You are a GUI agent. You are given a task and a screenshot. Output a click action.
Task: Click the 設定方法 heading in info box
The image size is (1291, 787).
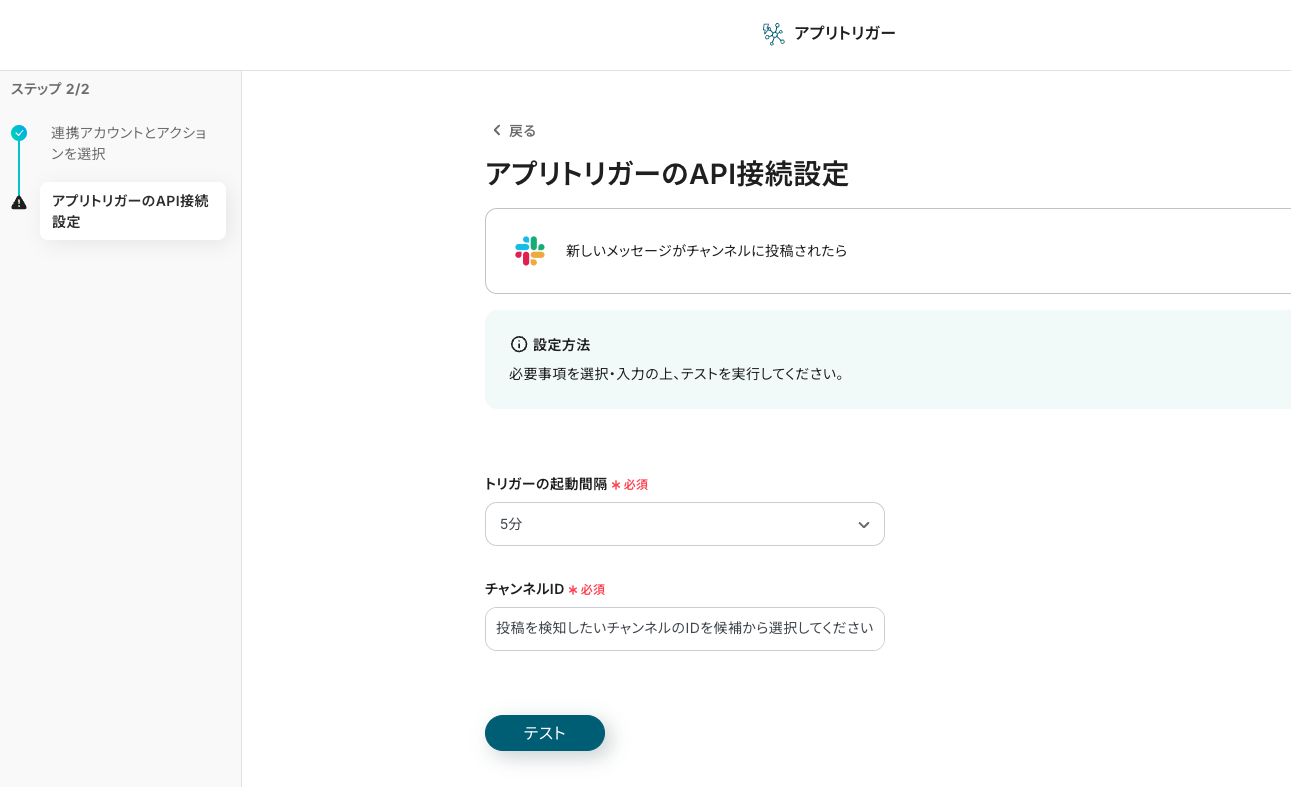[x=561, y=345]
